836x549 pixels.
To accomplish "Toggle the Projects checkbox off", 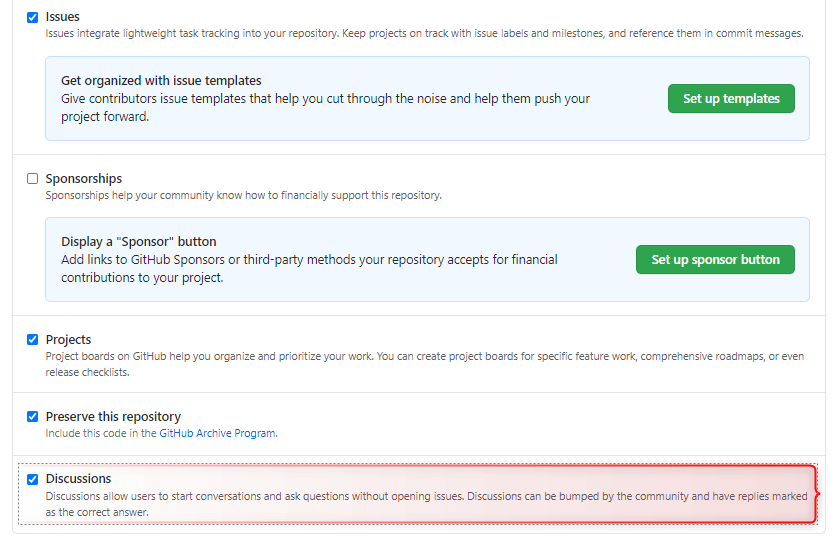I will 33,340.
